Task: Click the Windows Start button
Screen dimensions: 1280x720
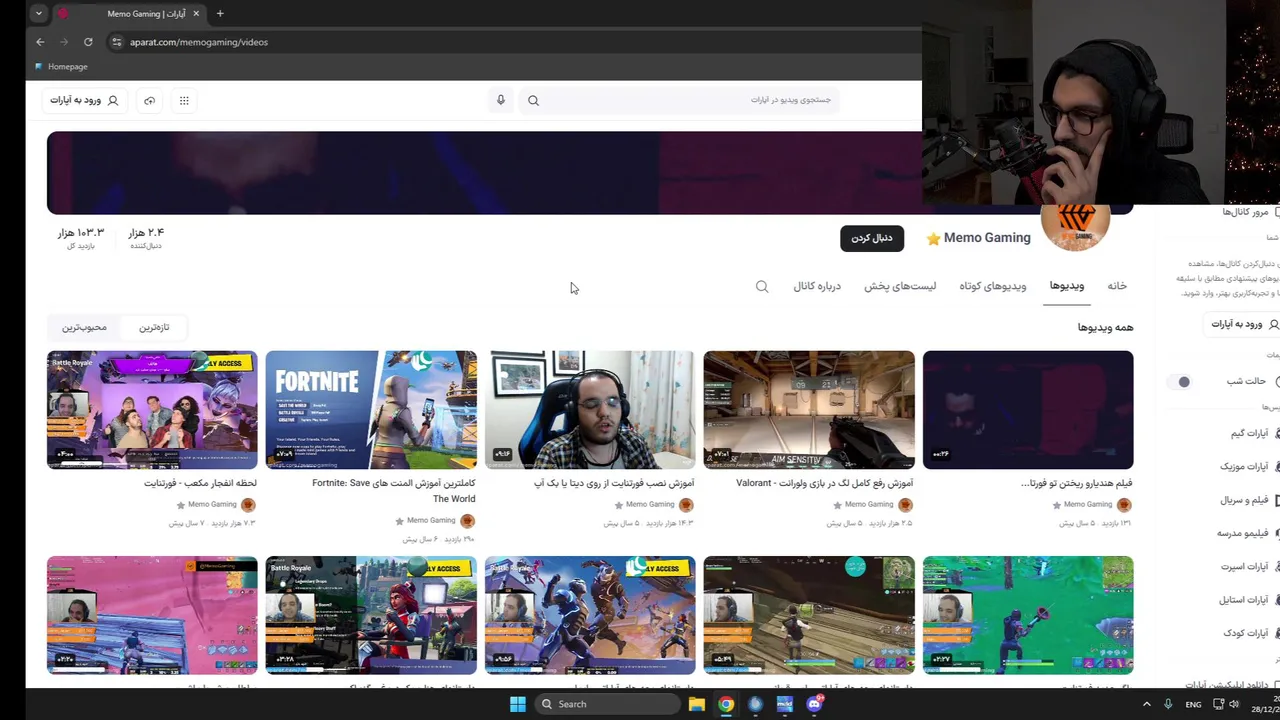Action: coord(518,704)
